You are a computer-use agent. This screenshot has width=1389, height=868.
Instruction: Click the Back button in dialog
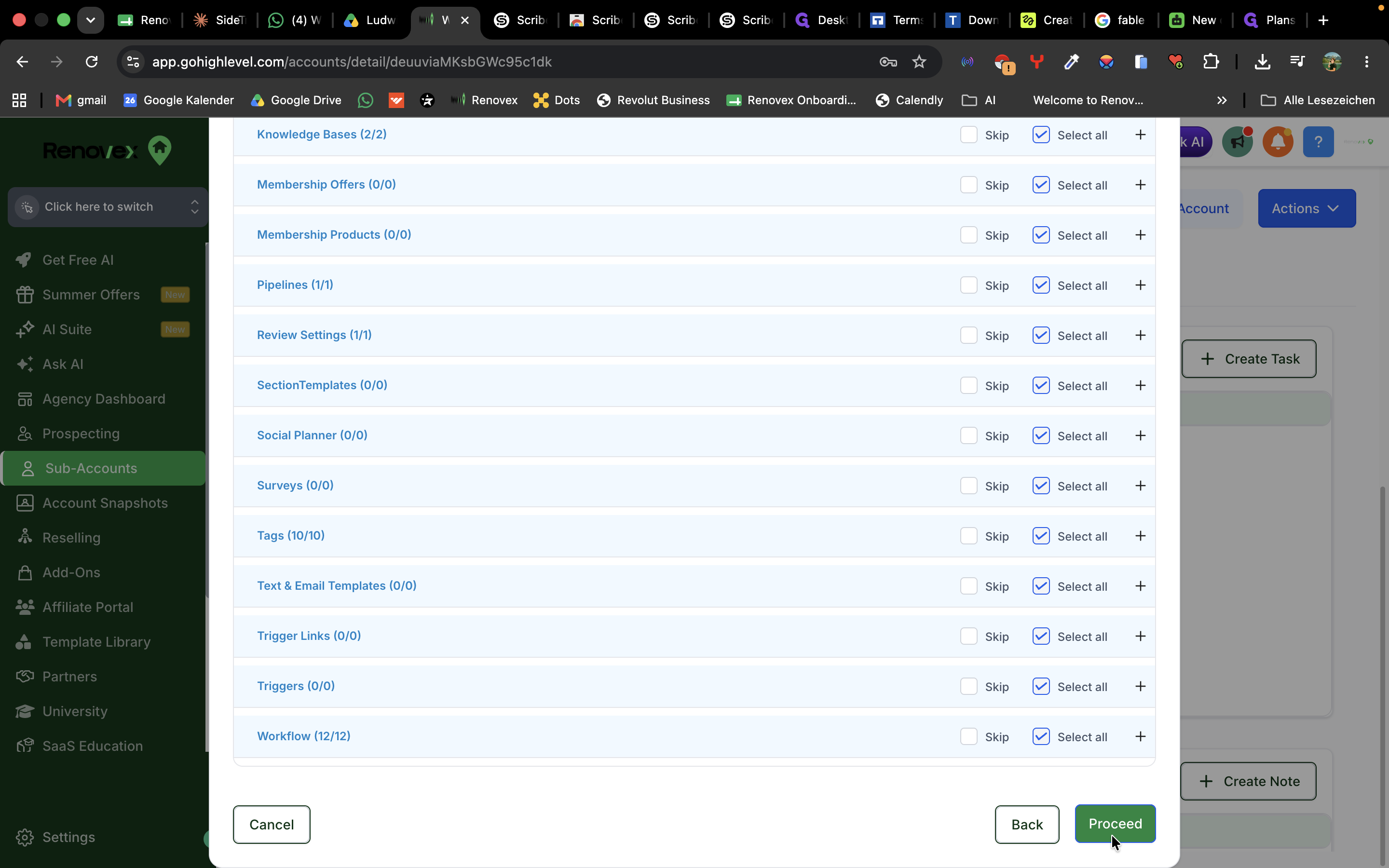coord(1027,825)
